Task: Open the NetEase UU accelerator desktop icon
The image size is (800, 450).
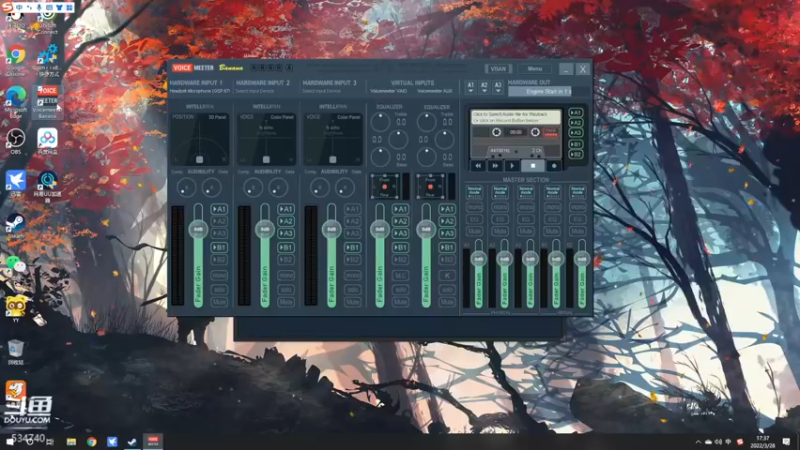Action: click(47, 186)
